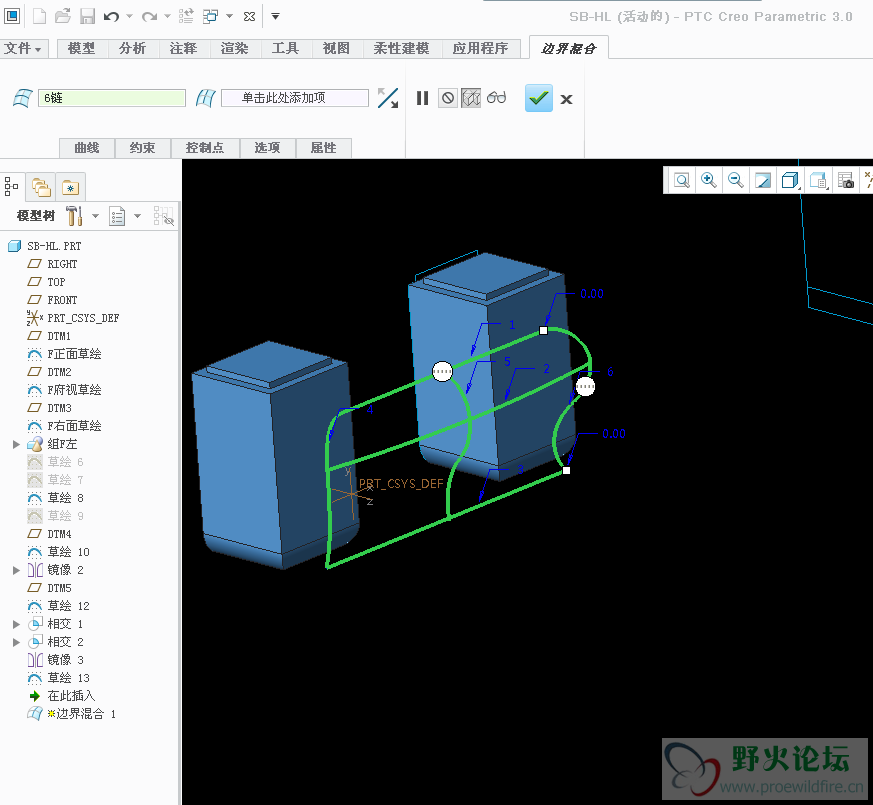The height and width of the screenshot is (805, 873).
Task: Toggle the verify mode glasses icon
Action: coord(497,98)
